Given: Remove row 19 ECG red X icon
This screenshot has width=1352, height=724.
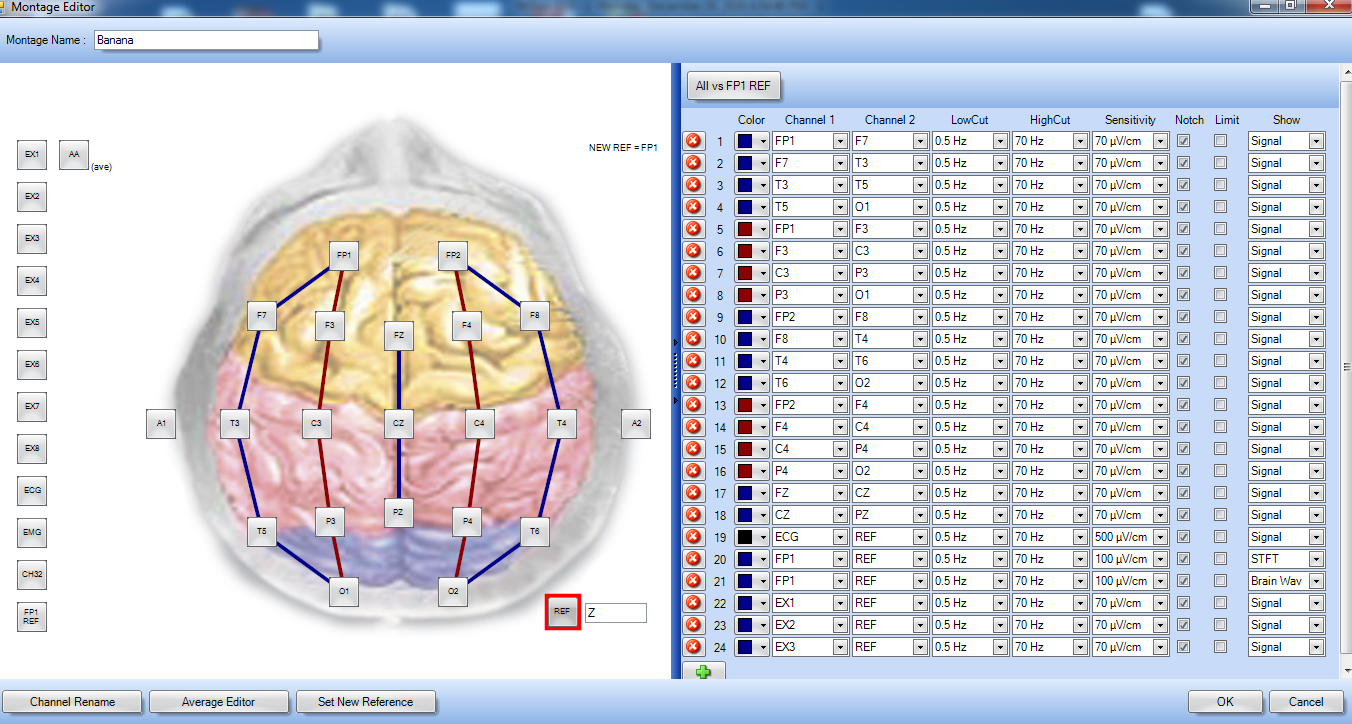Looking at the screenshot, I should point(693,537).
